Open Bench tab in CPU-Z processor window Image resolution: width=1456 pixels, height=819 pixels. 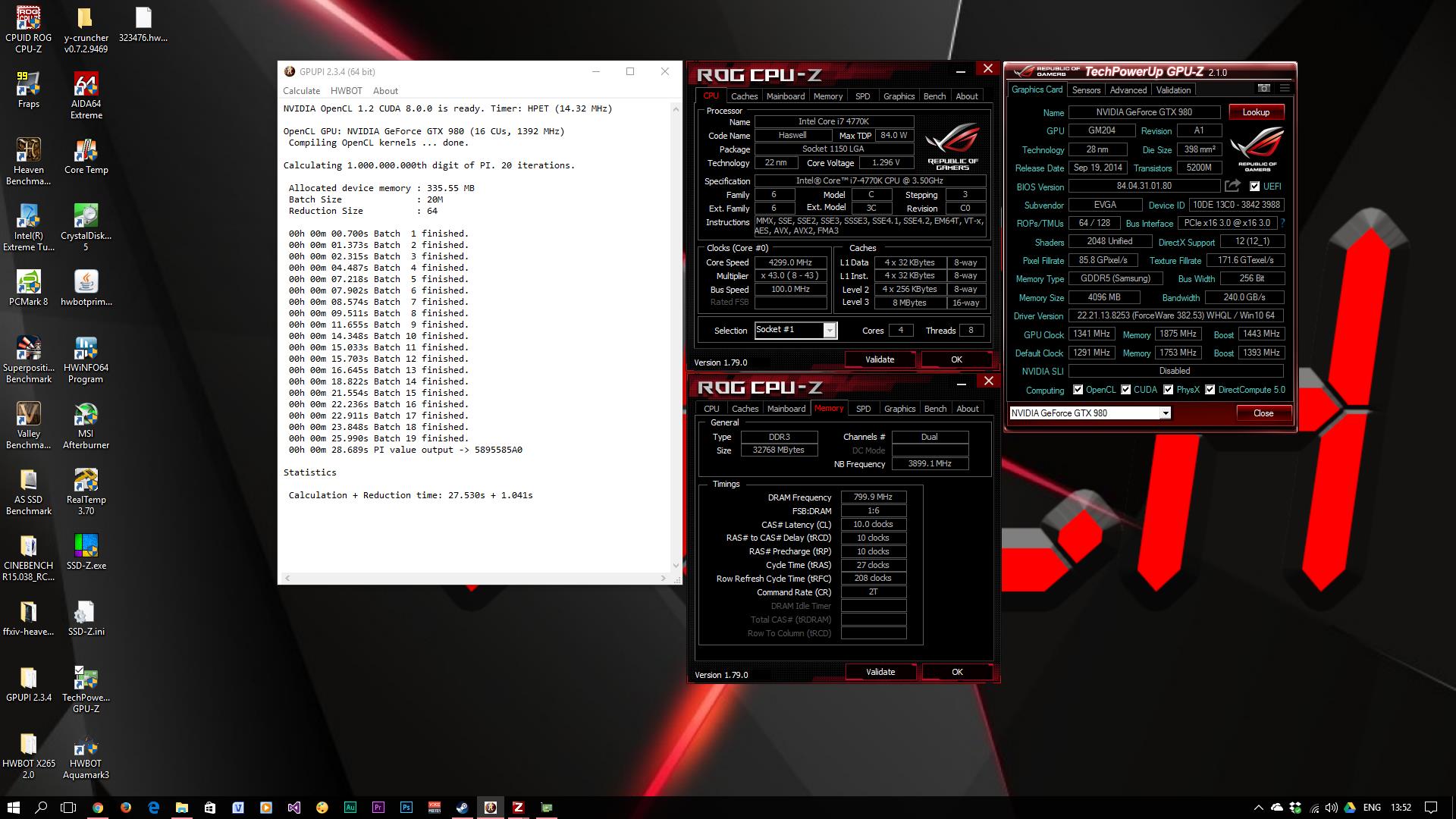point(934,96)
